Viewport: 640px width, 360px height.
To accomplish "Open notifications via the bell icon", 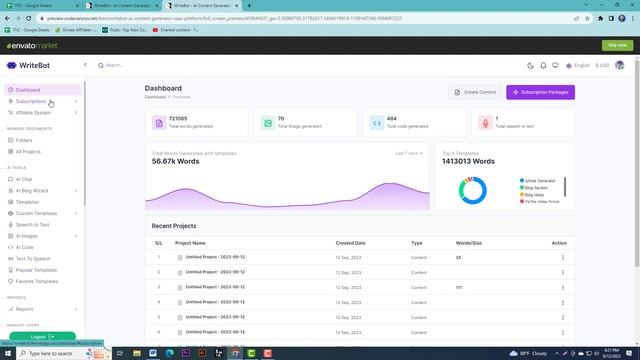I will pos(543,65).
